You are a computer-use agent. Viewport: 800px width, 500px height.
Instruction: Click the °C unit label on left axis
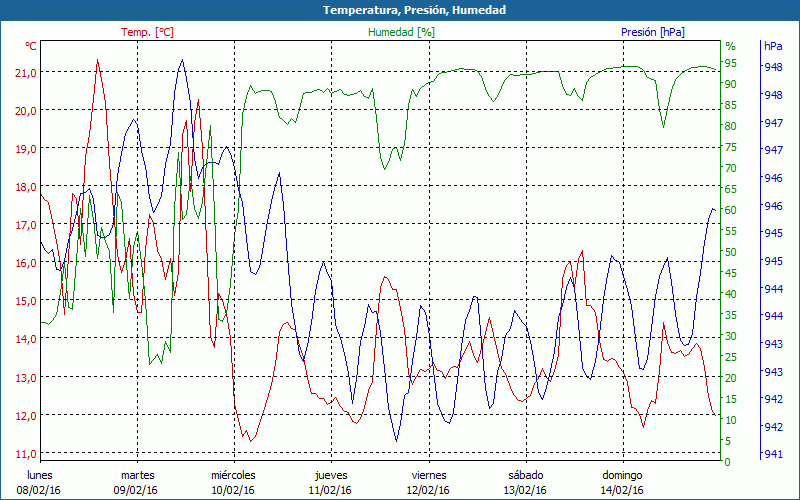click(x=30, y=46)
